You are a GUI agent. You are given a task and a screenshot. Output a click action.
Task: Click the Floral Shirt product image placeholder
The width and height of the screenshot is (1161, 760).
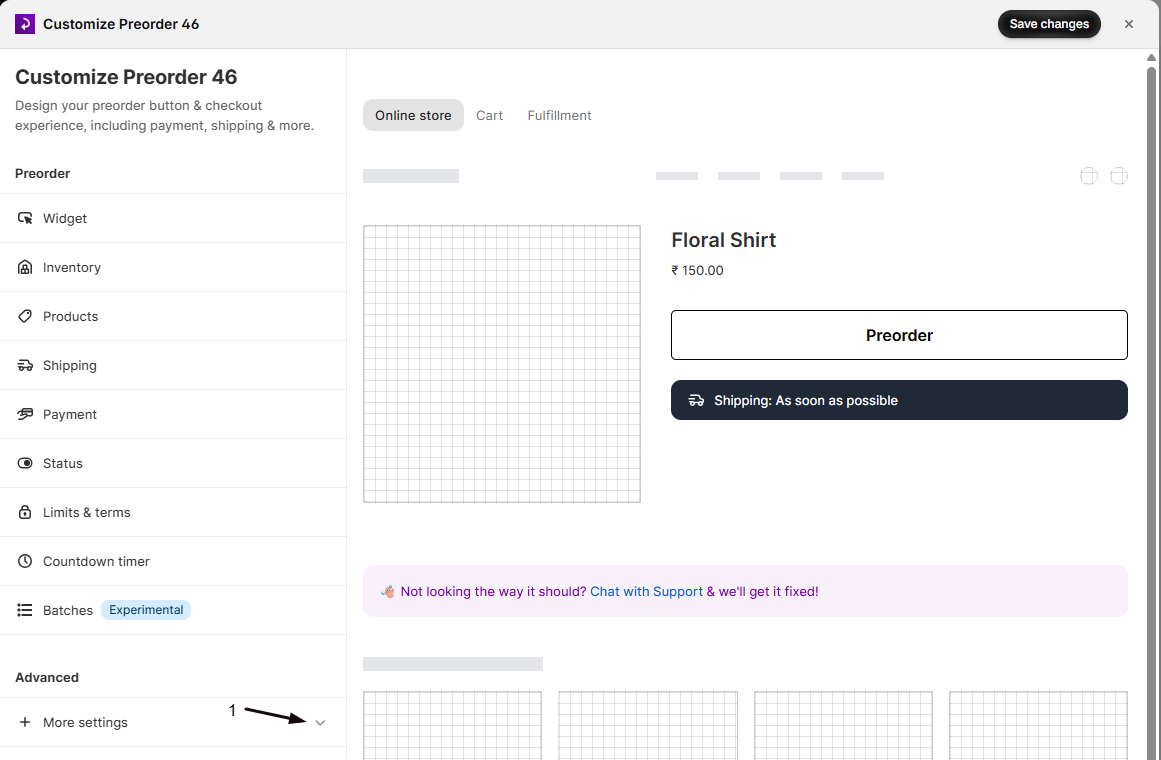[501, 364]
